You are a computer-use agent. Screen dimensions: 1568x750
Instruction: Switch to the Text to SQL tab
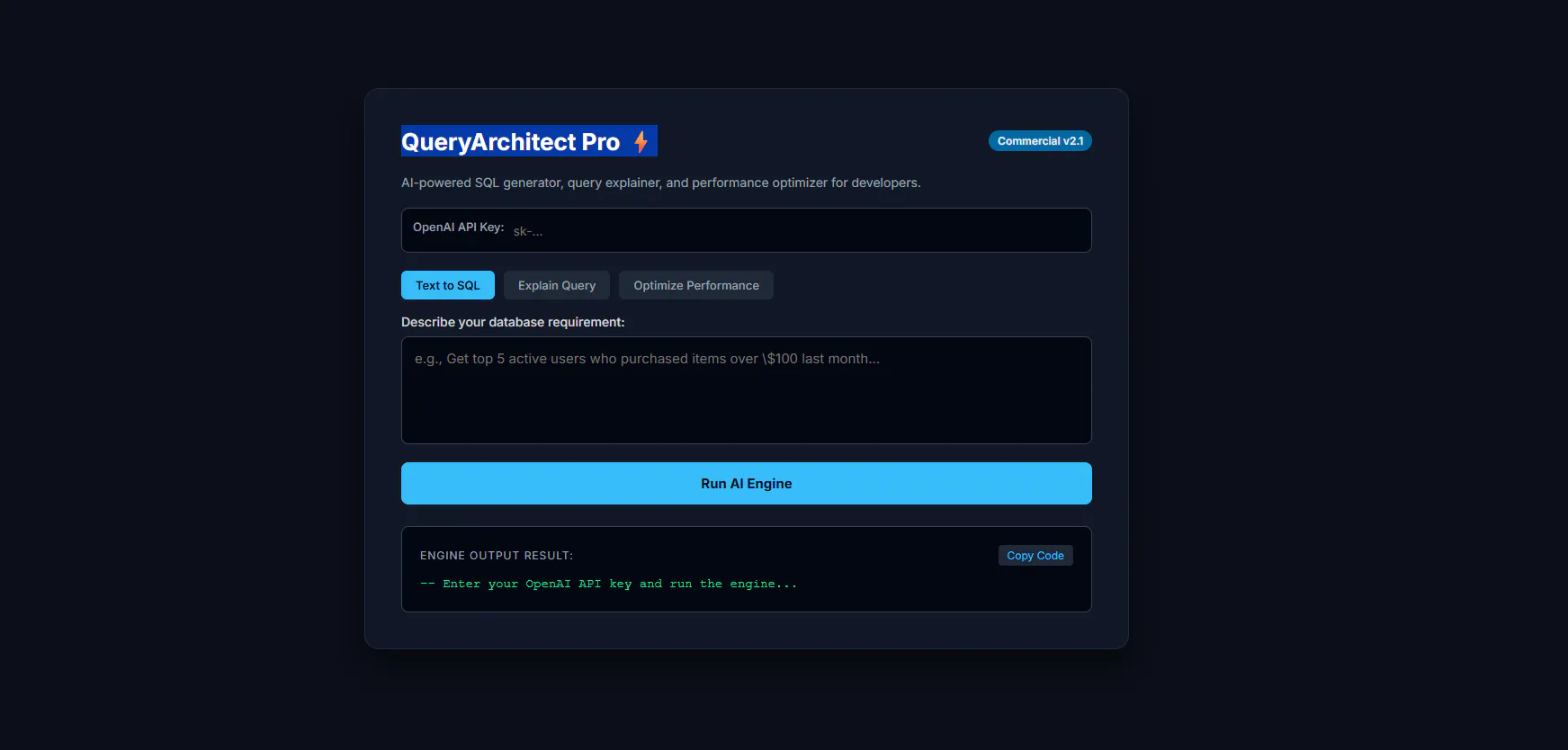pyautogui.click(x=448, y=285)
